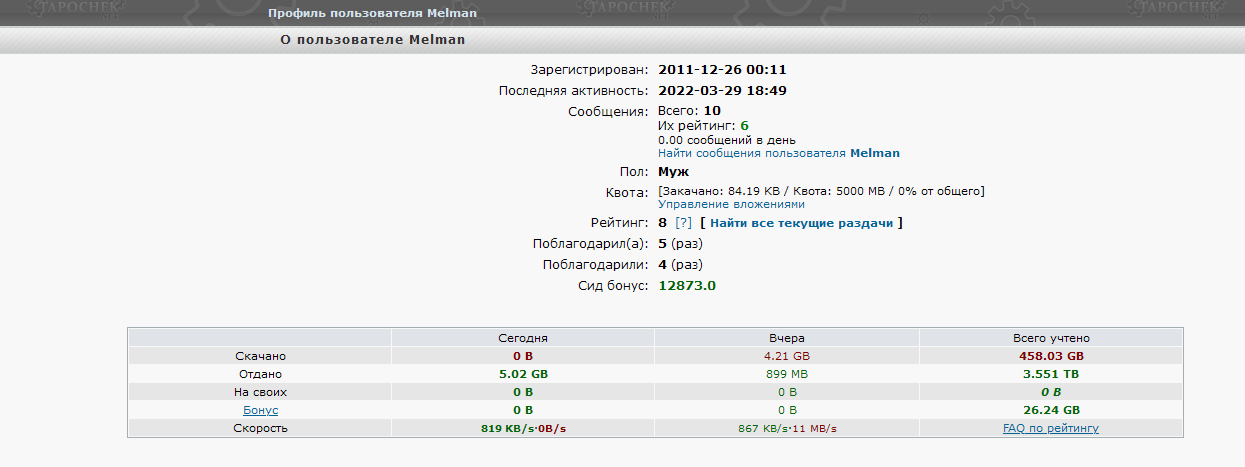Click today's speed value 819 KB/s

point(506,428)
